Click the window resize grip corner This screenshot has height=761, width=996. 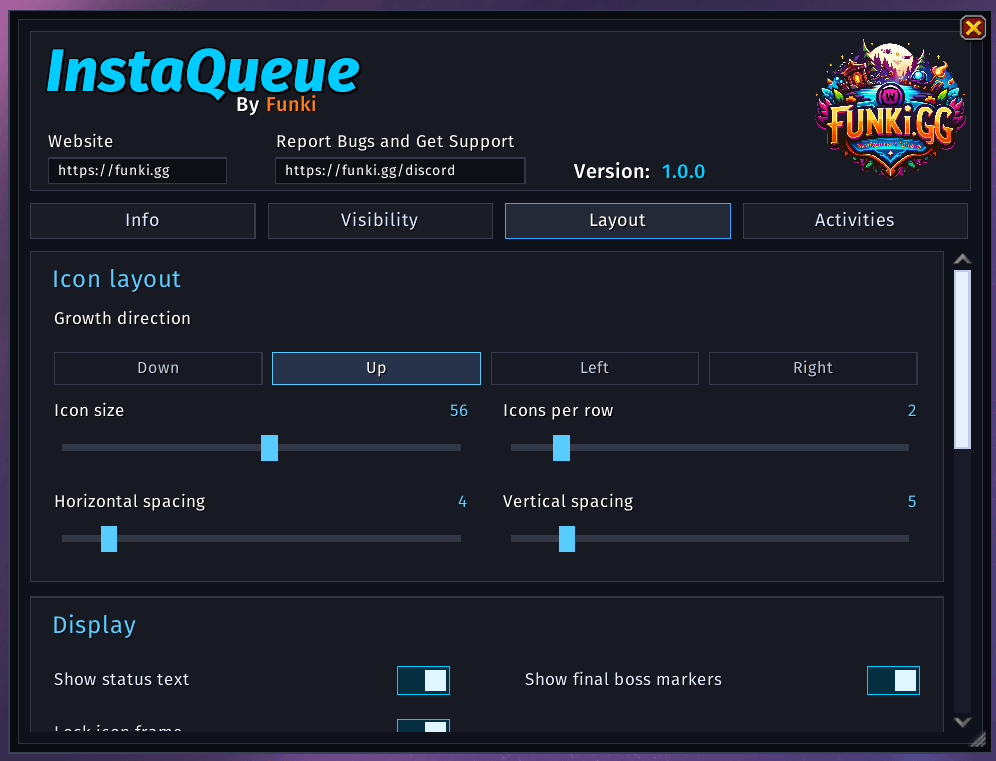tap(977, 737)
